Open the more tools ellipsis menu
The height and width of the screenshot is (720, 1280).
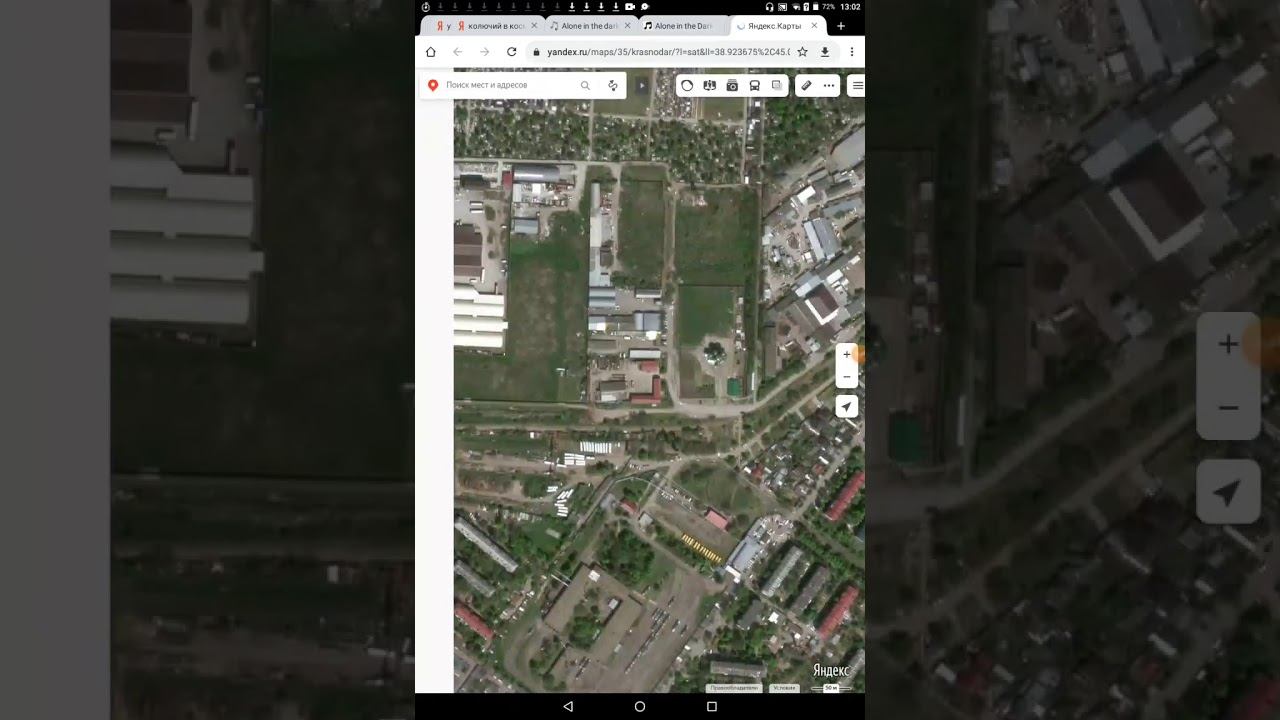829,86
